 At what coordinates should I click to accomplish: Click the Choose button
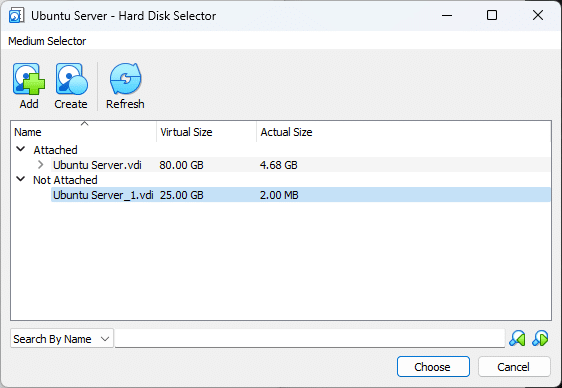tap(433, 367)
